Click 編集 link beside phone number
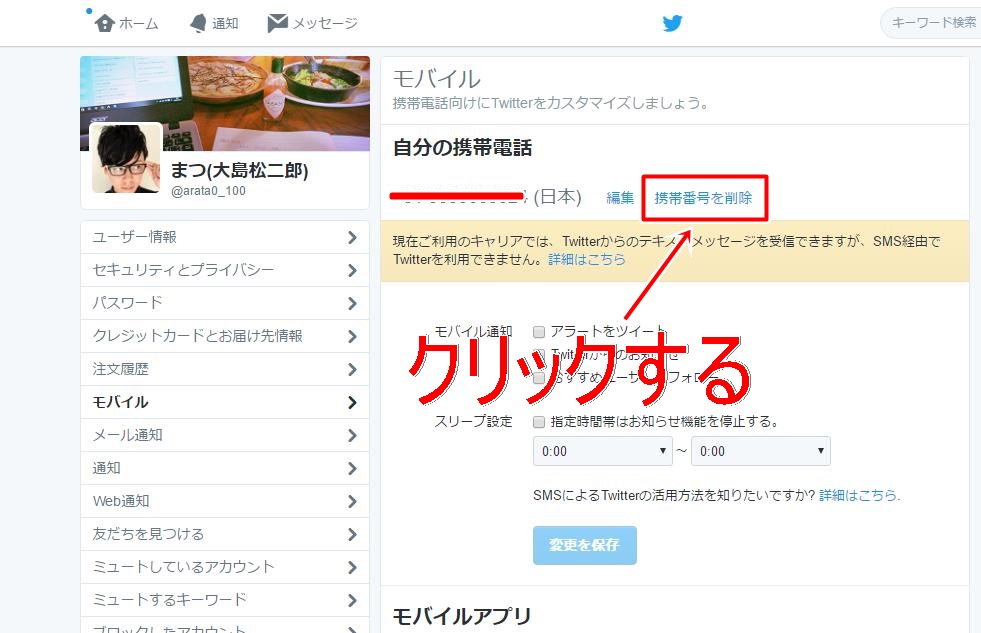This screenshot has height=633, width=981. [x=620, y=198]
